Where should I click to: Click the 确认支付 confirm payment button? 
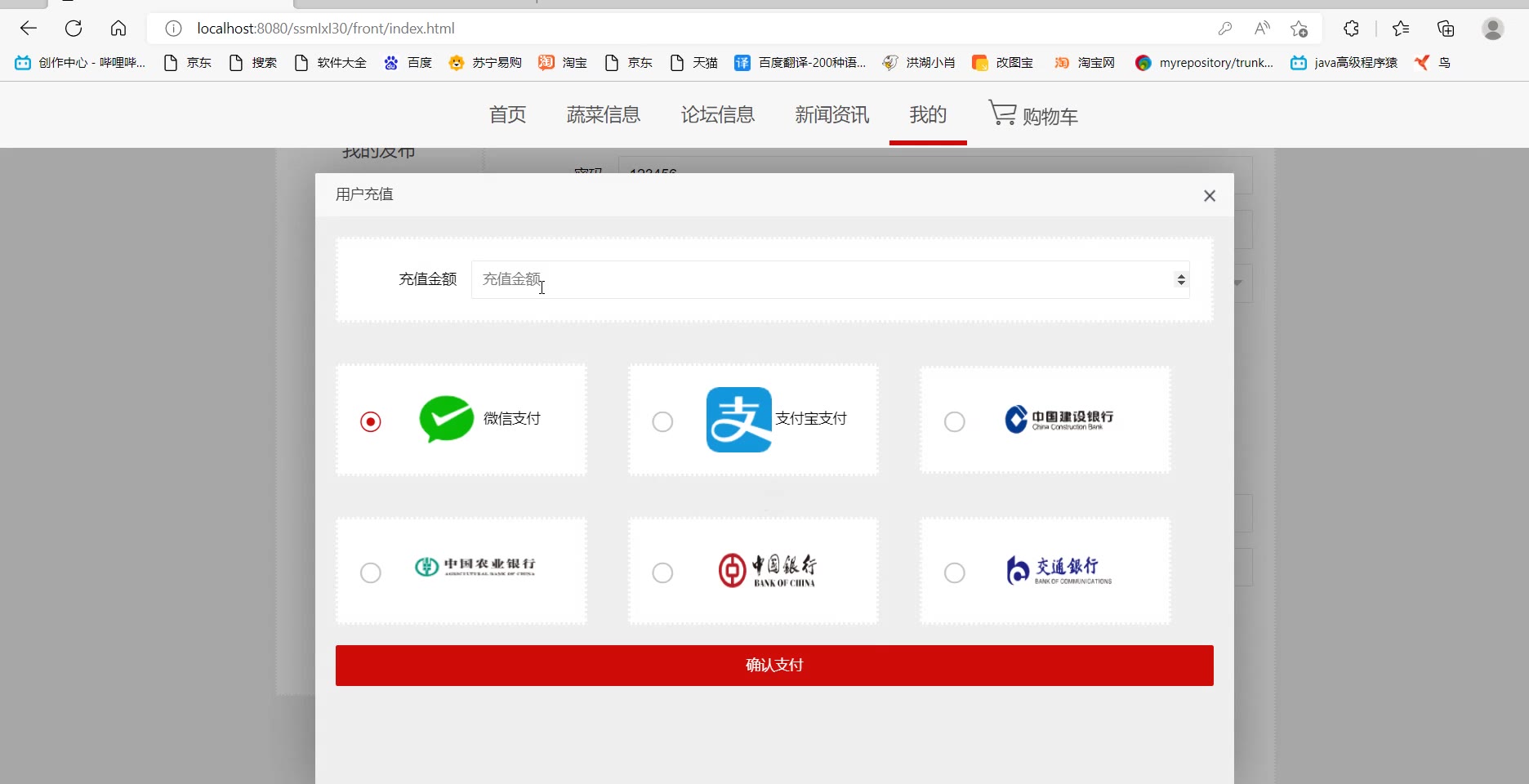(774, 666)
